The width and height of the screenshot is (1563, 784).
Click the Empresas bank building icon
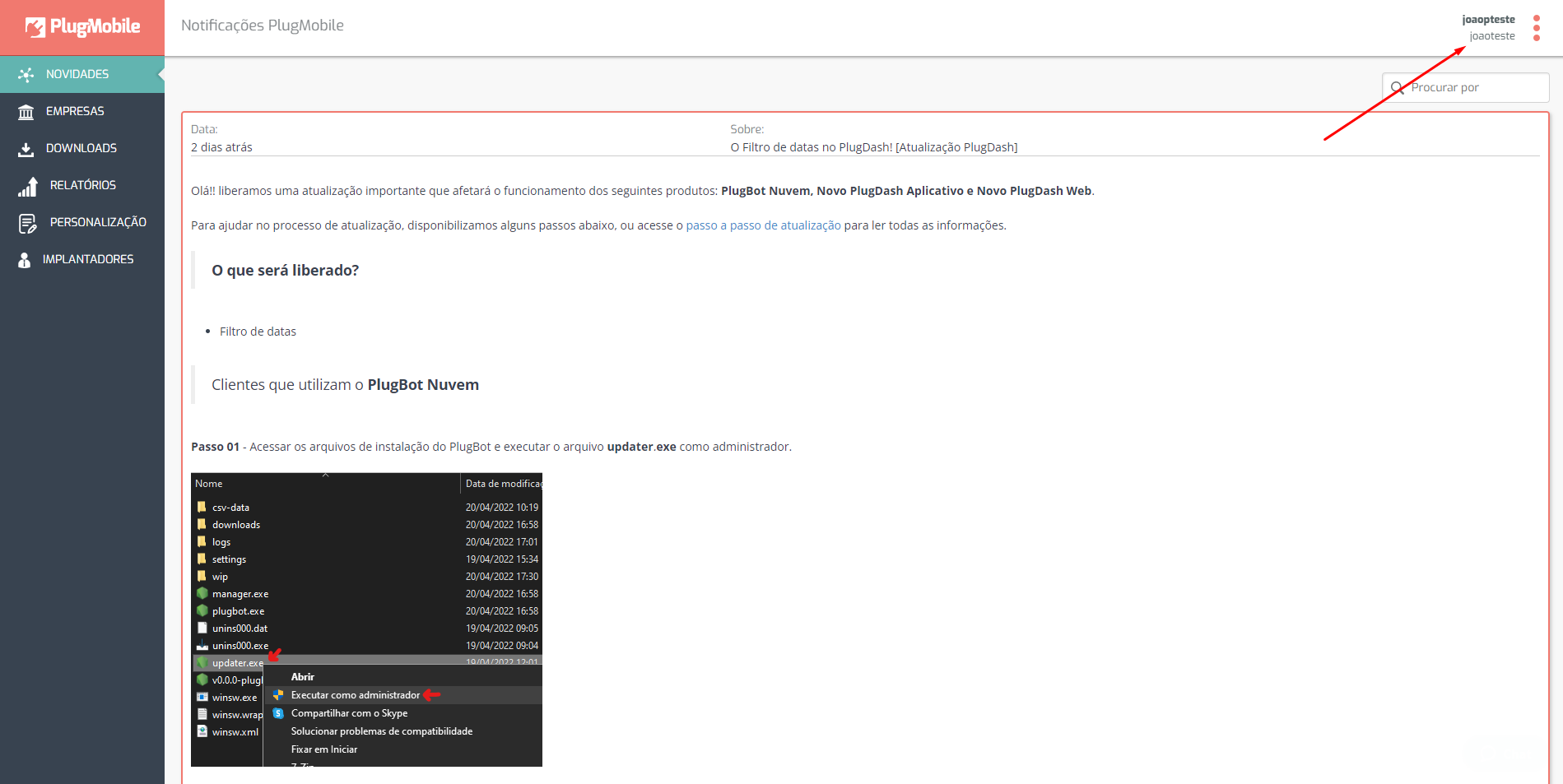coord(26,112)
